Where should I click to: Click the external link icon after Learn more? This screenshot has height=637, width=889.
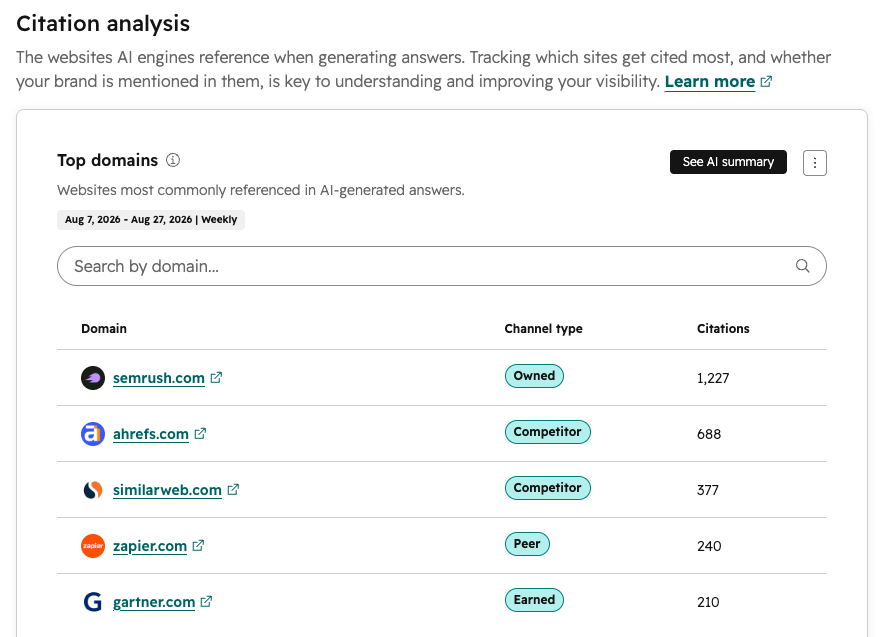(x=766, y=82)
